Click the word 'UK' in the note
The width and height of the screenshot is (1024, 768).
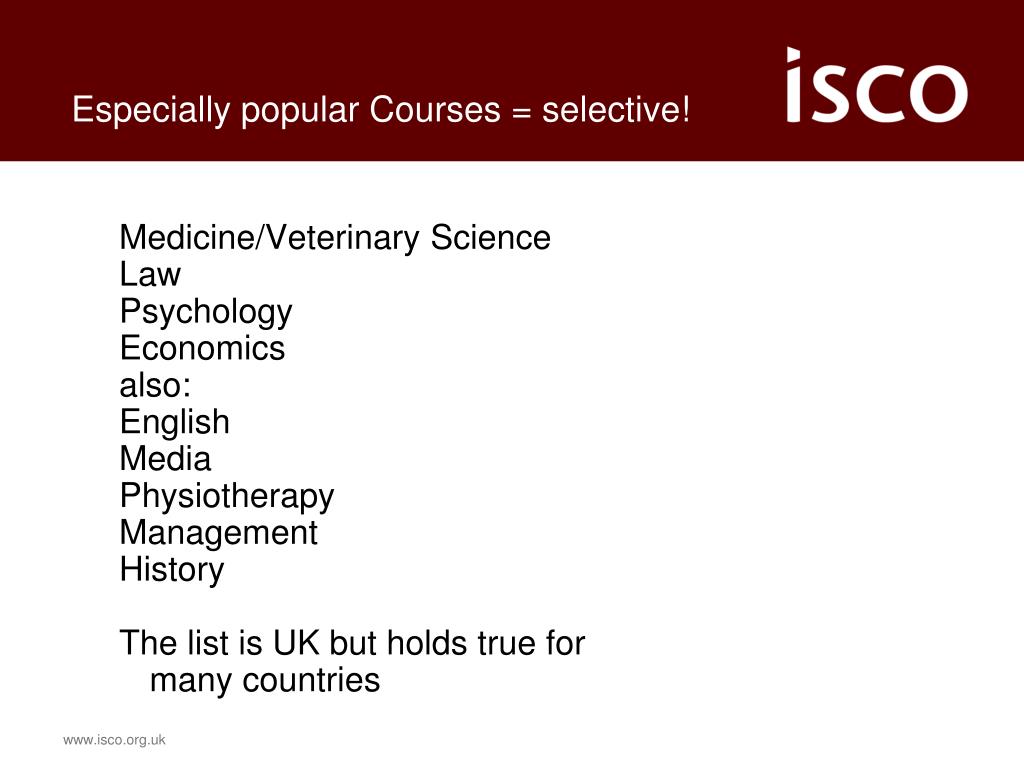(296, 643)
